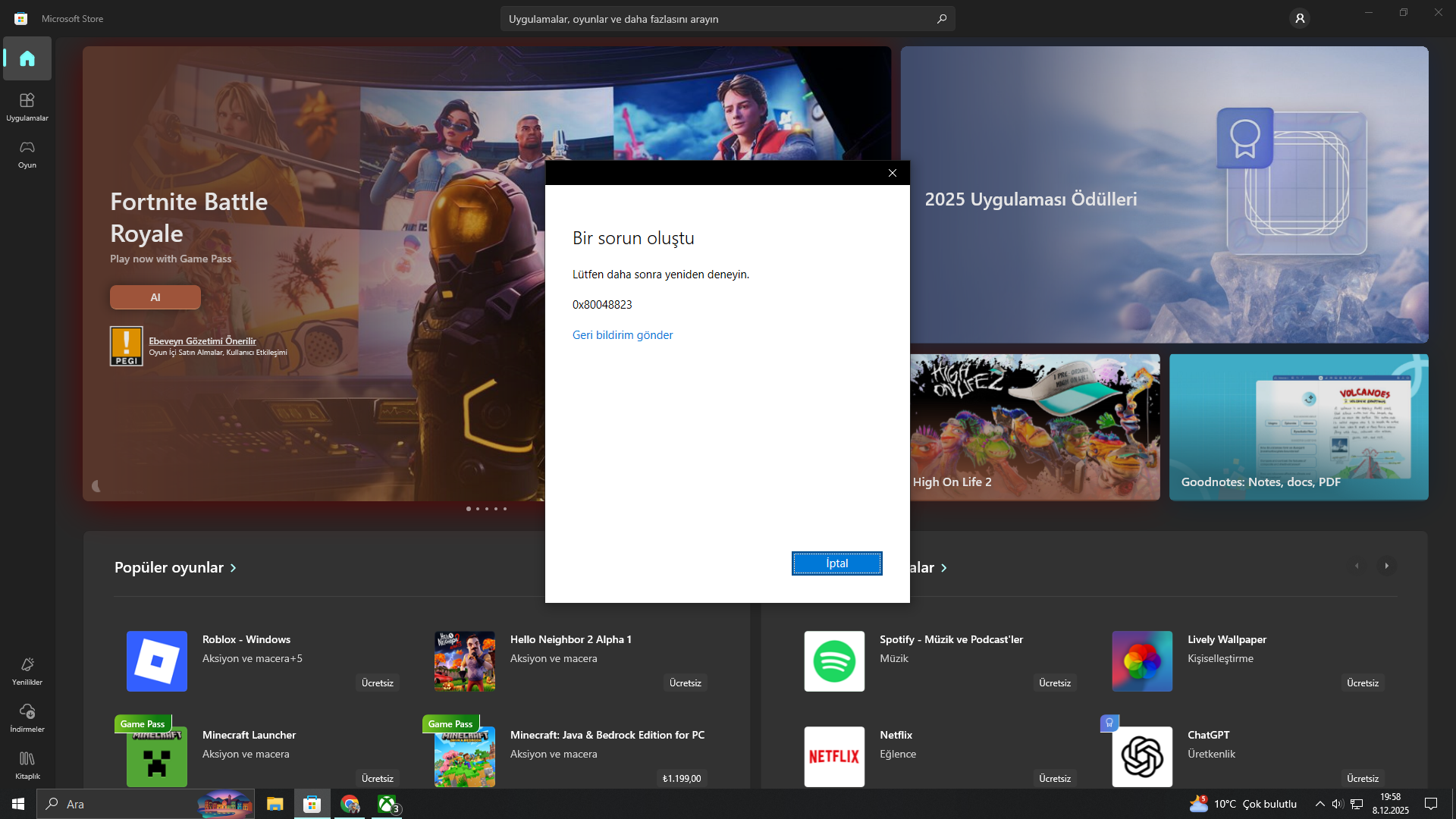Select the 'Spotify - Müzik ve Podcast'ler' title

(x=951, y=639)
